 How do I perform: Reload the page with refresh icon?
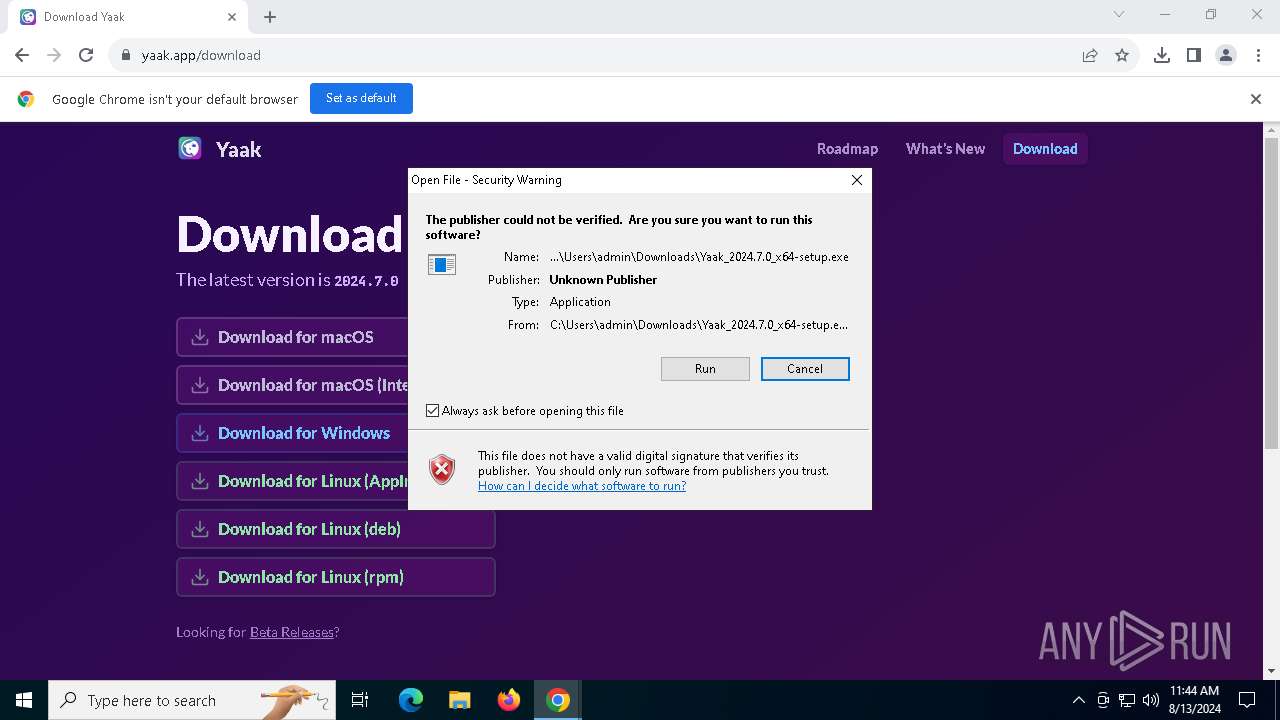tap(86, 55)
